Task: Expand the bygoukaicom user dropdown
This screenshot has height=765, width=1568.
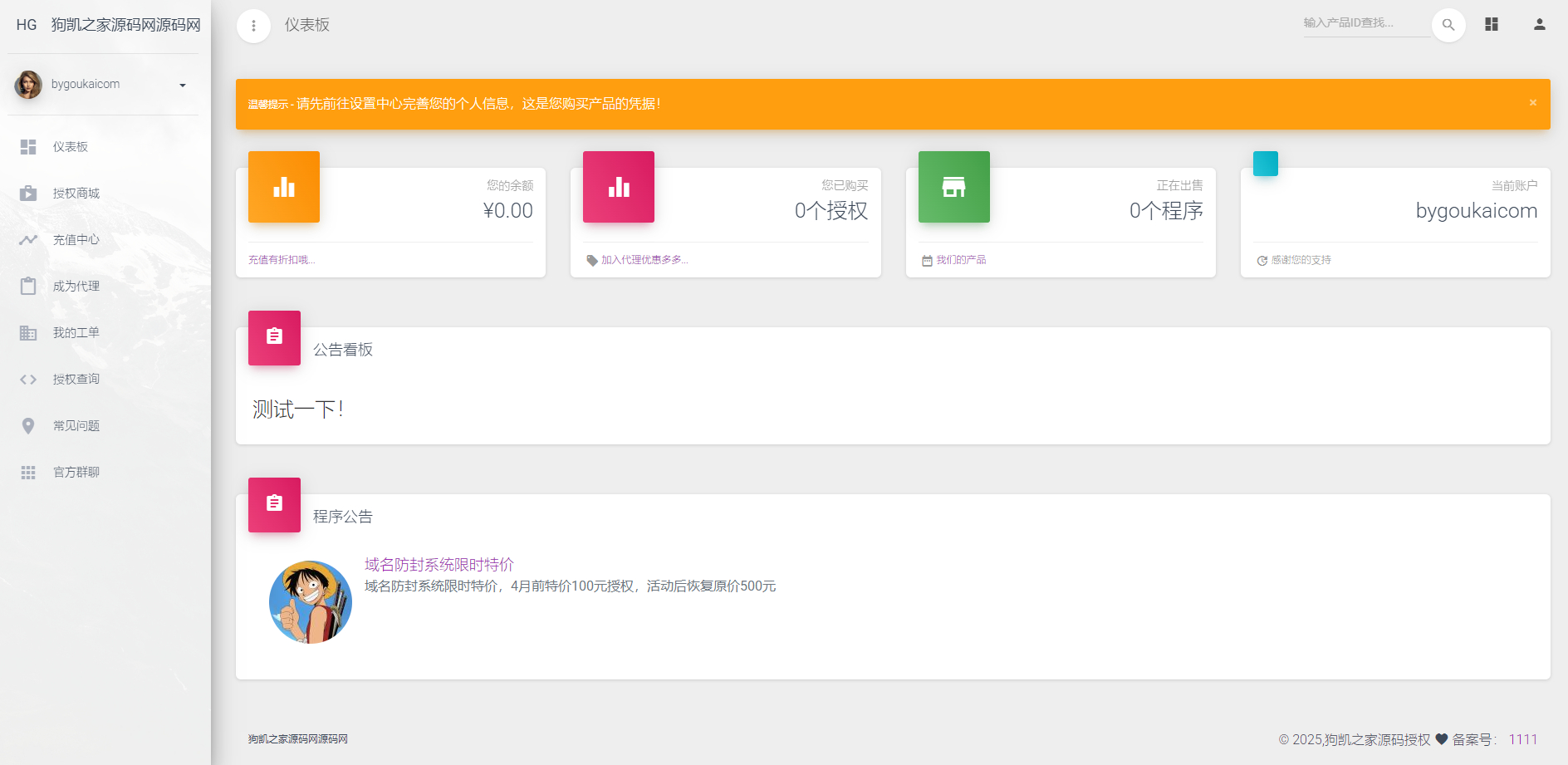Action: tap(182, 85)
